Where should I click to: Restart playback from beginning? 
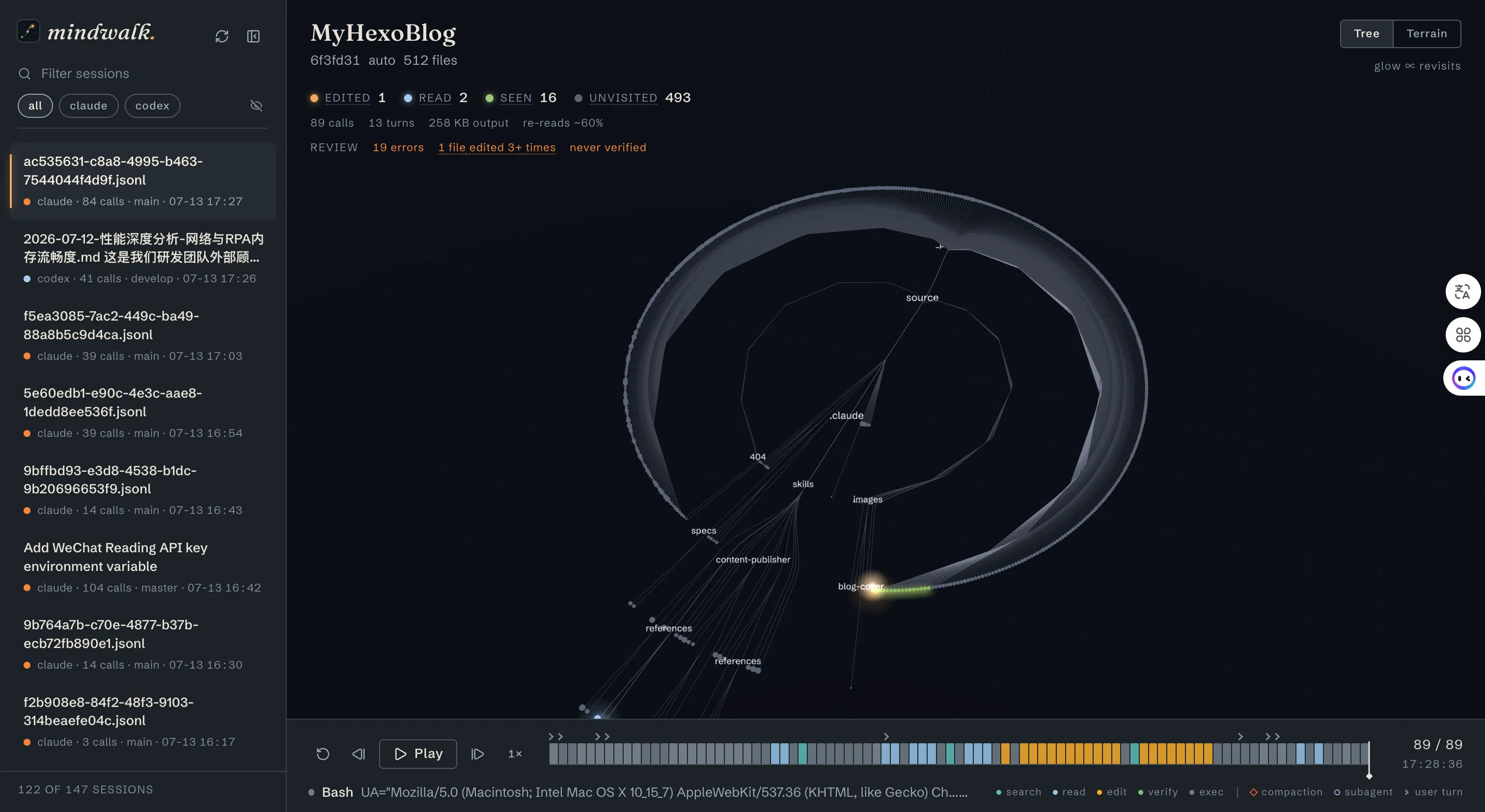click(323, 754)
